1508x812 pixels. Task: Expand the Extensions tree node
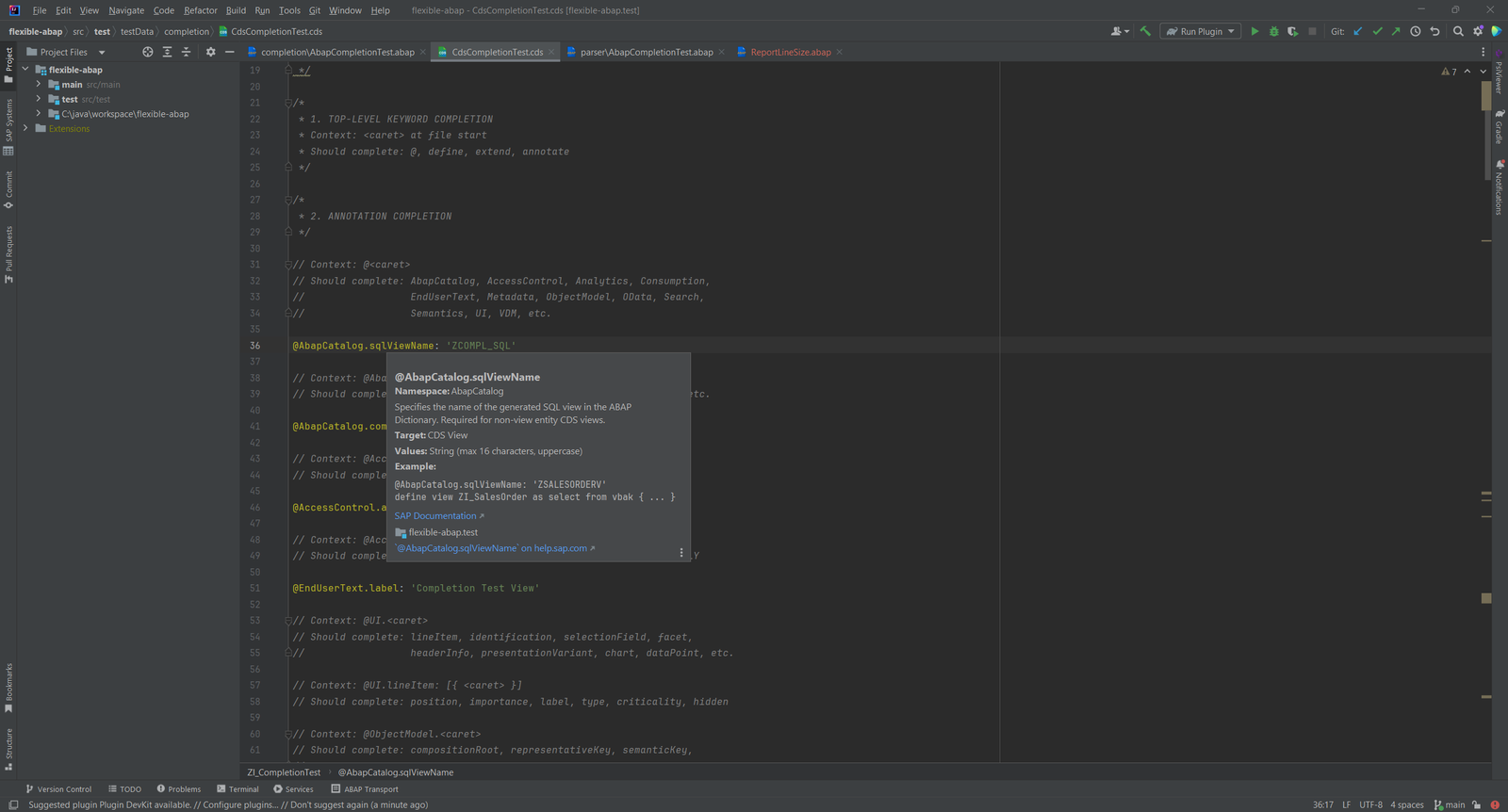[x=25, y=128]
